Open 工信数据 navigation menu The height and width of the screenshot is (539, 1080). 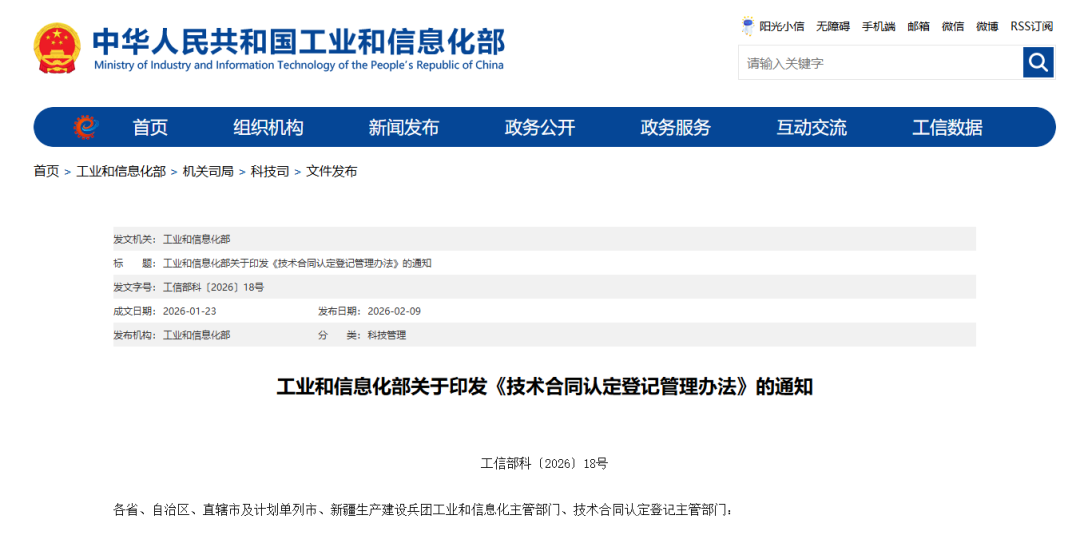[x=948, y=127]
